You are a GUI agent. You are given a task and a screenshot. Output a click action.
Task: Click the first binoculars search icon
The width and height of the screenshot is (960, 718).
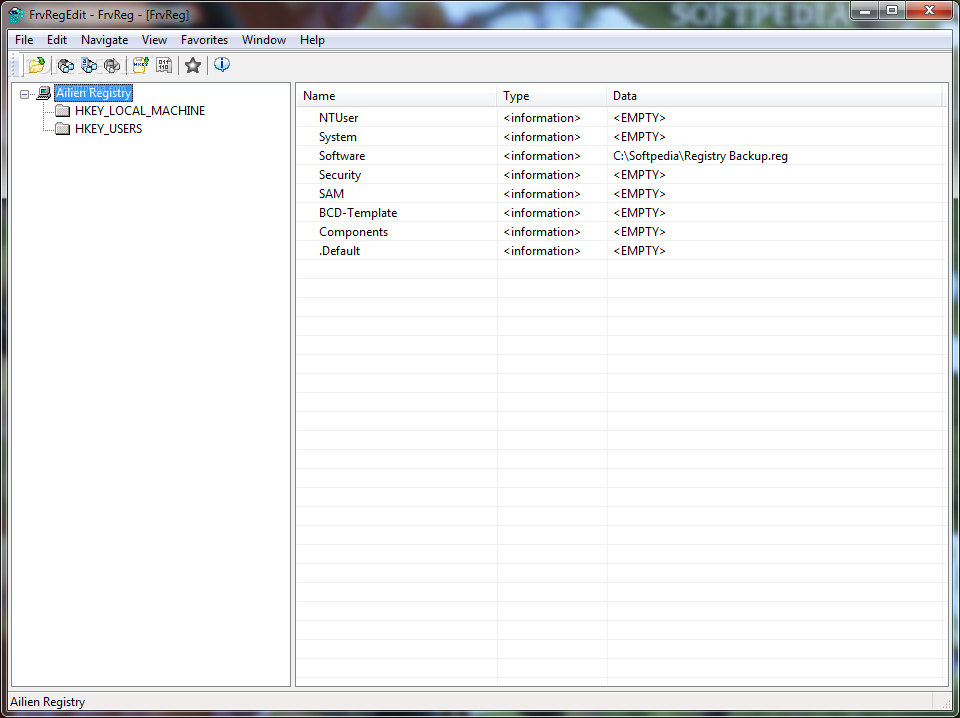[x=66, y=65]
